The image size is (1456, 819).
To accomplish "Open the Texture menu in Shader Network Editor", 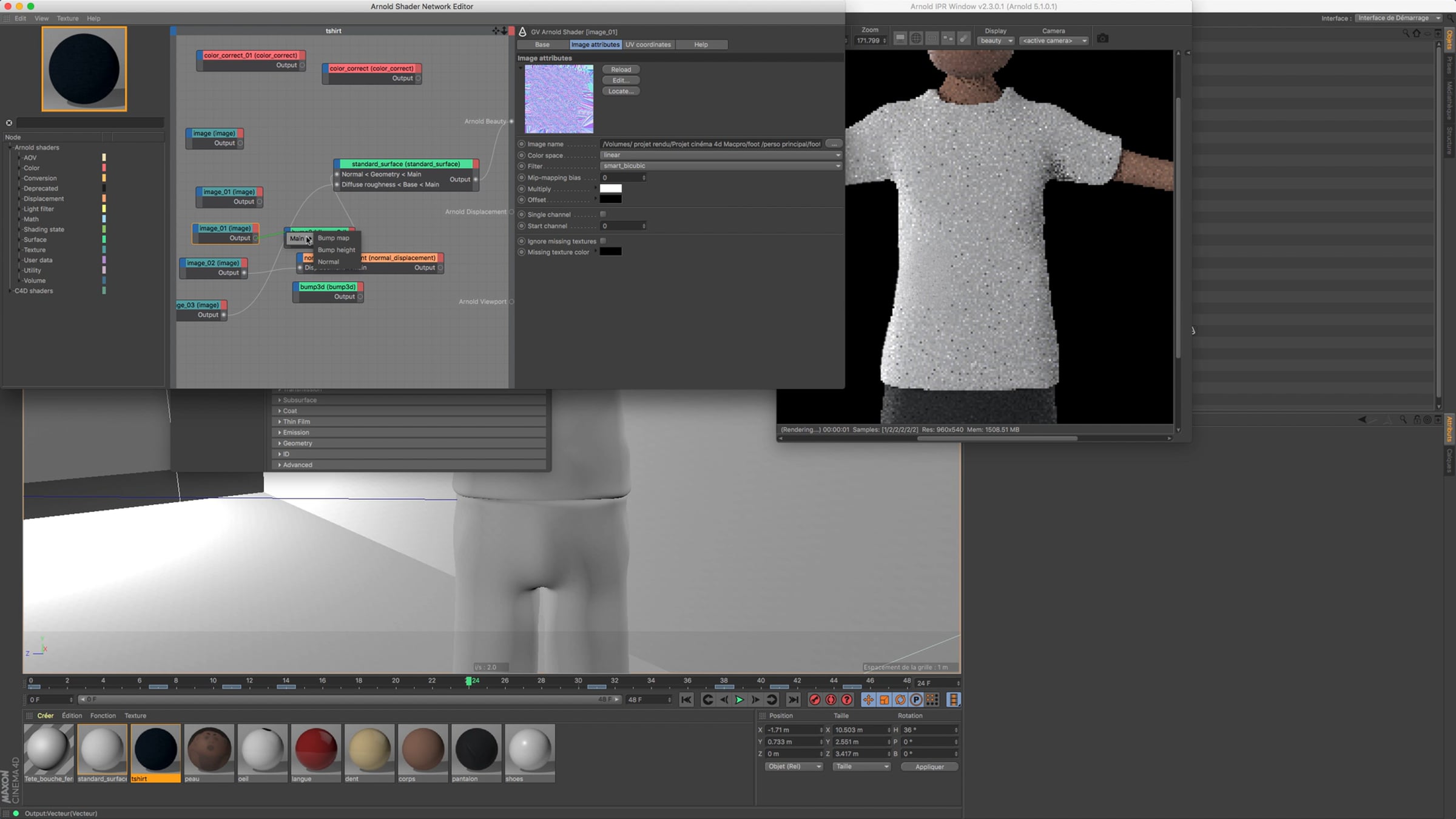I will (67, 18).
